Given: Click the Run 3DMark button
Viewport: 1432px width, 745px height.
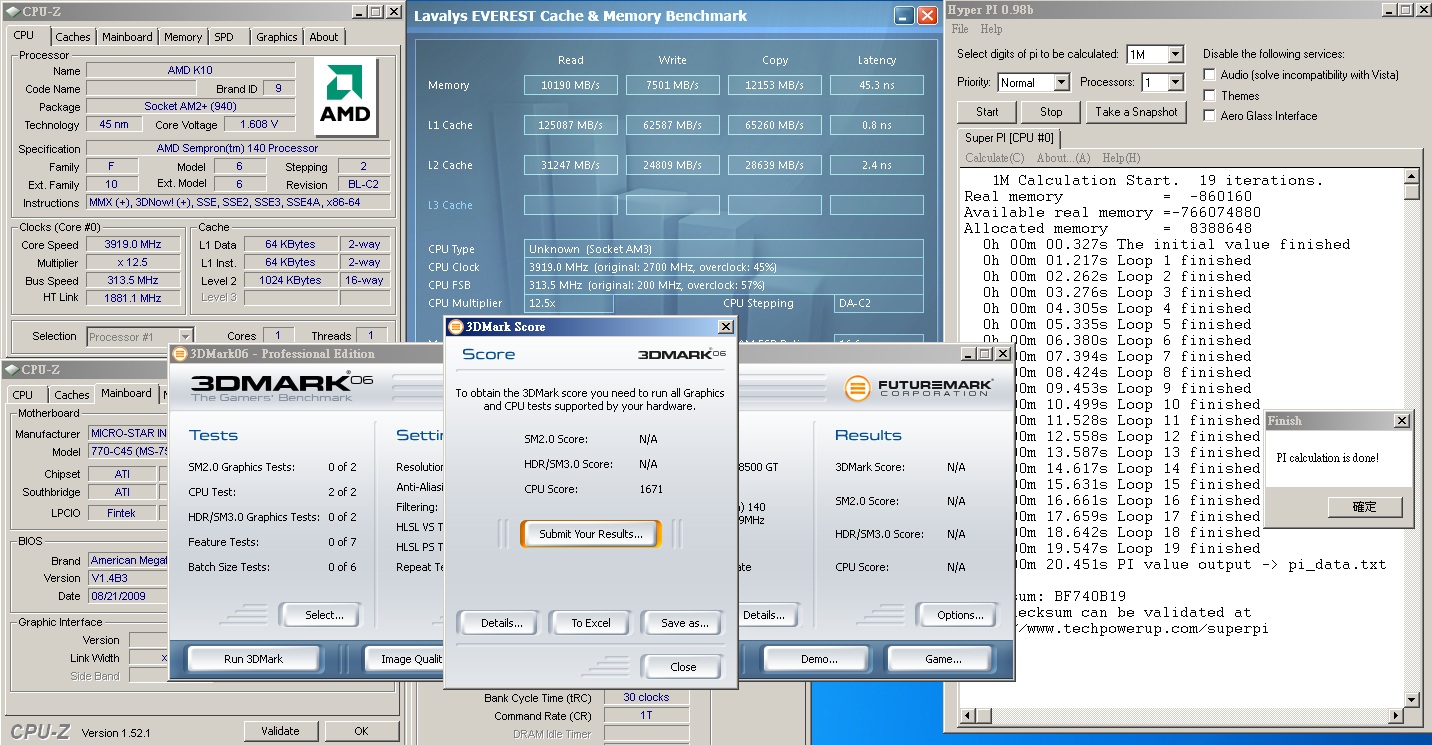Looking at the screenshot, I should [x=253, y=659].
